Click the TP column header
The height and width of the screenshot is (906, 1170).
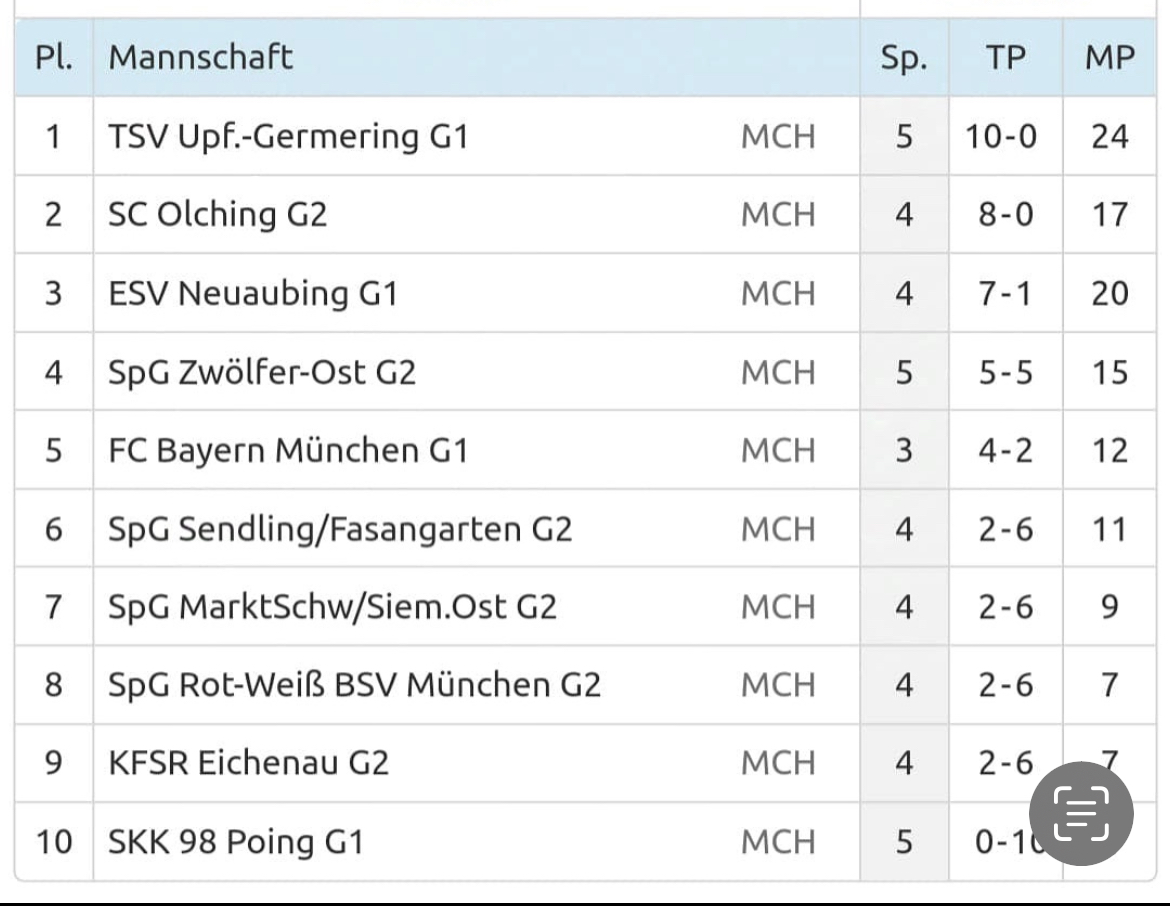[x=1006, y=57]
